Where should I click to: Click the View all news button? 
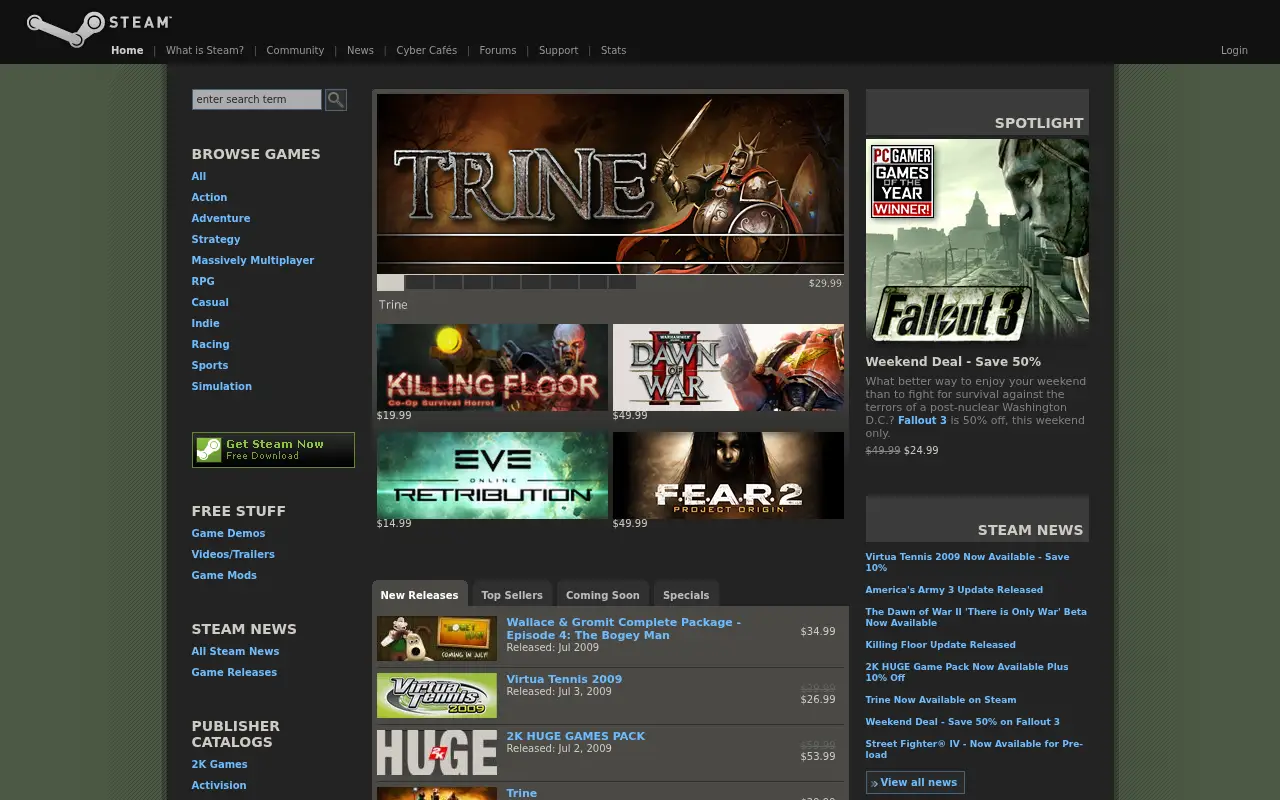[915, 782]
